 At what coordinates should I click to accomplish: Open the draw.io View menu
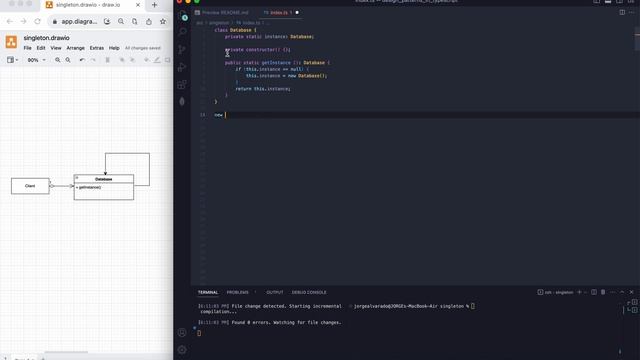[56, 48]
